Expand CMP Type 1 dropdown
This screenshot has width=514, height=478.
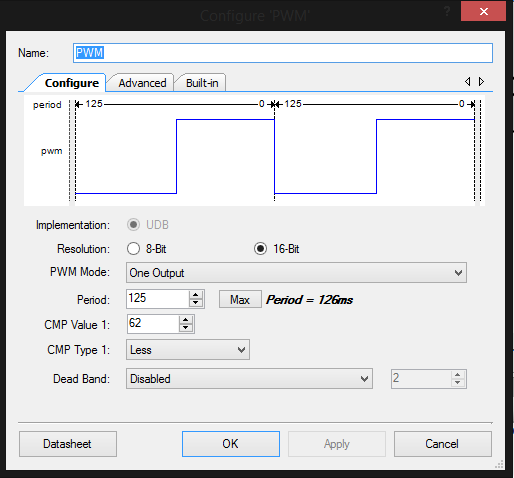coord(188,350)
